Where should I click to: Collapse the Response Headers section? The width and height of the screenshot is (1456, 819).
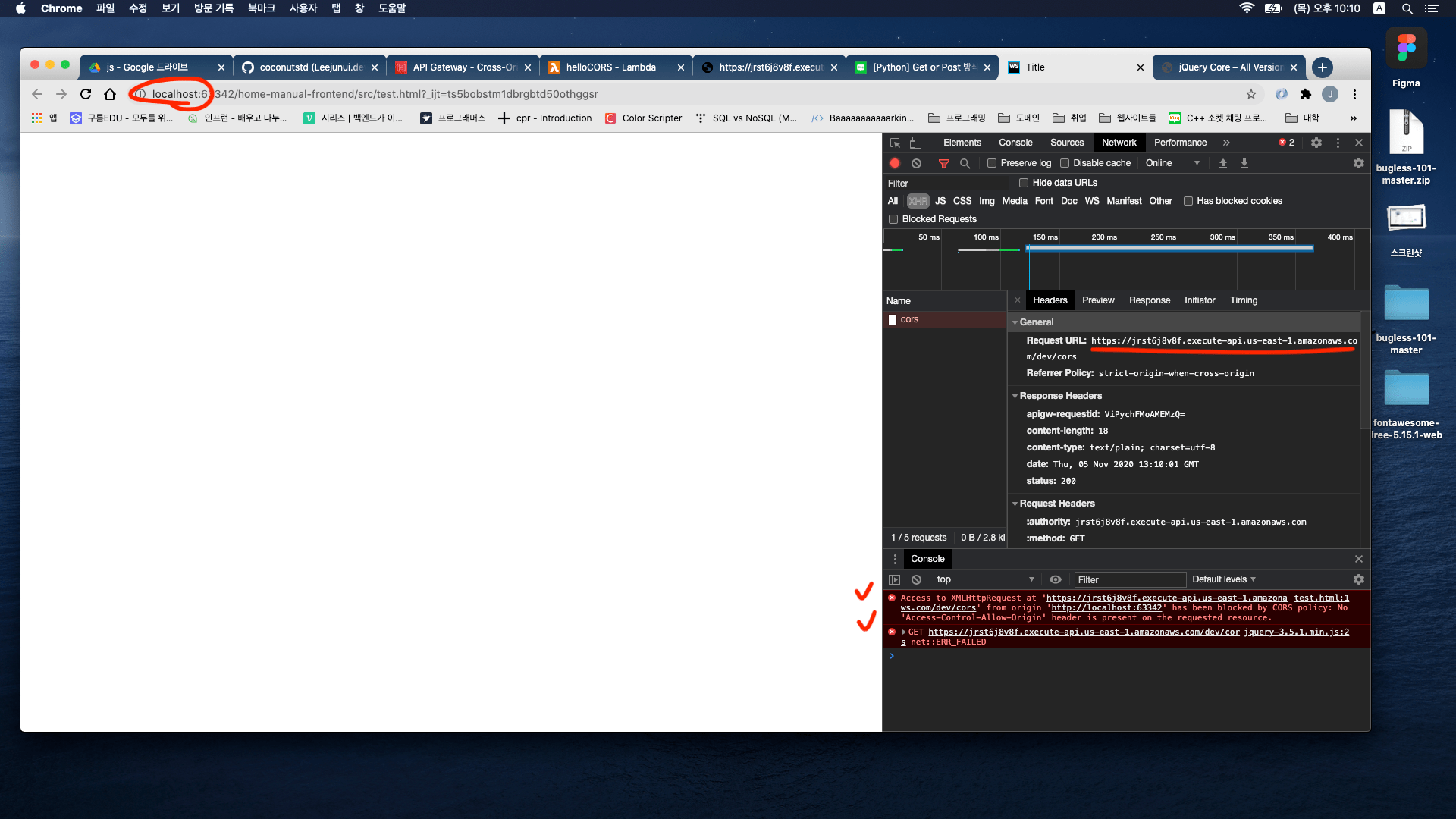[x=1016, y=396]
